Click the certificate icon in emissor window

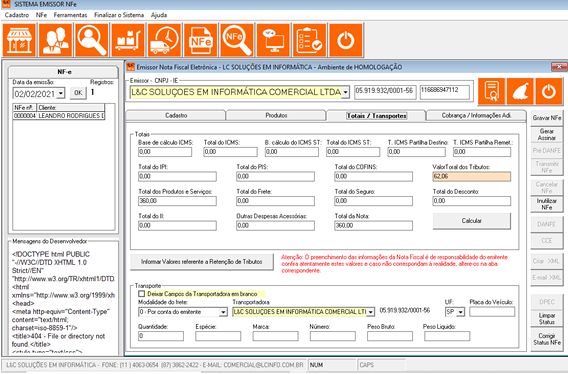[492, 91]
